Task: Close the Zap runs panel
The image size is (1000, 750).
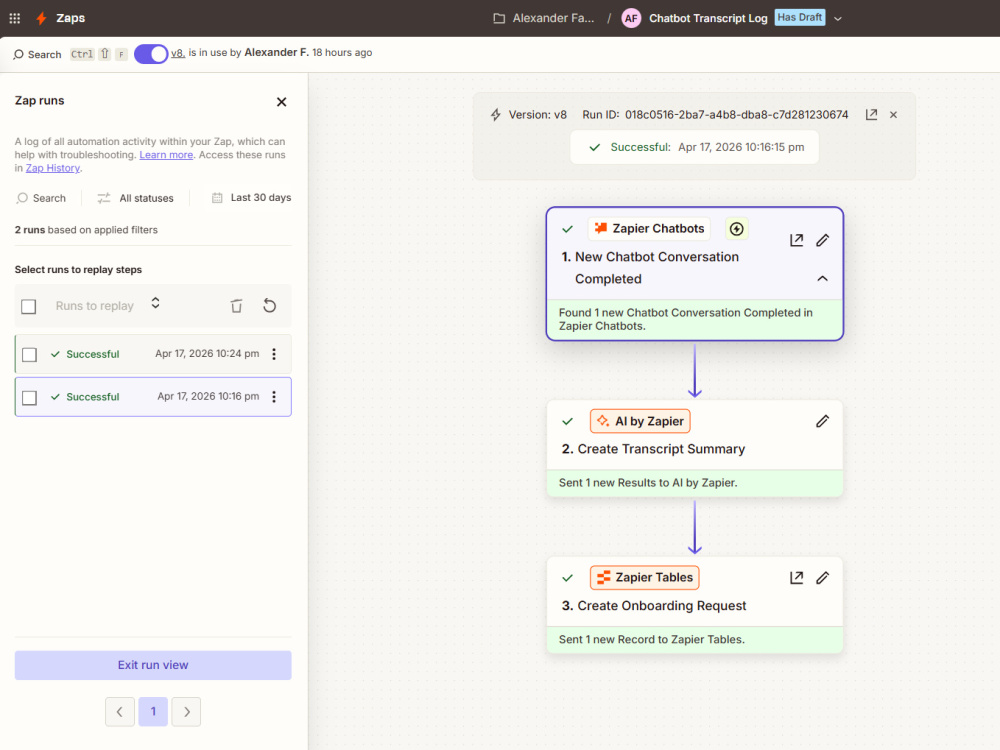Action: [281, 101]
